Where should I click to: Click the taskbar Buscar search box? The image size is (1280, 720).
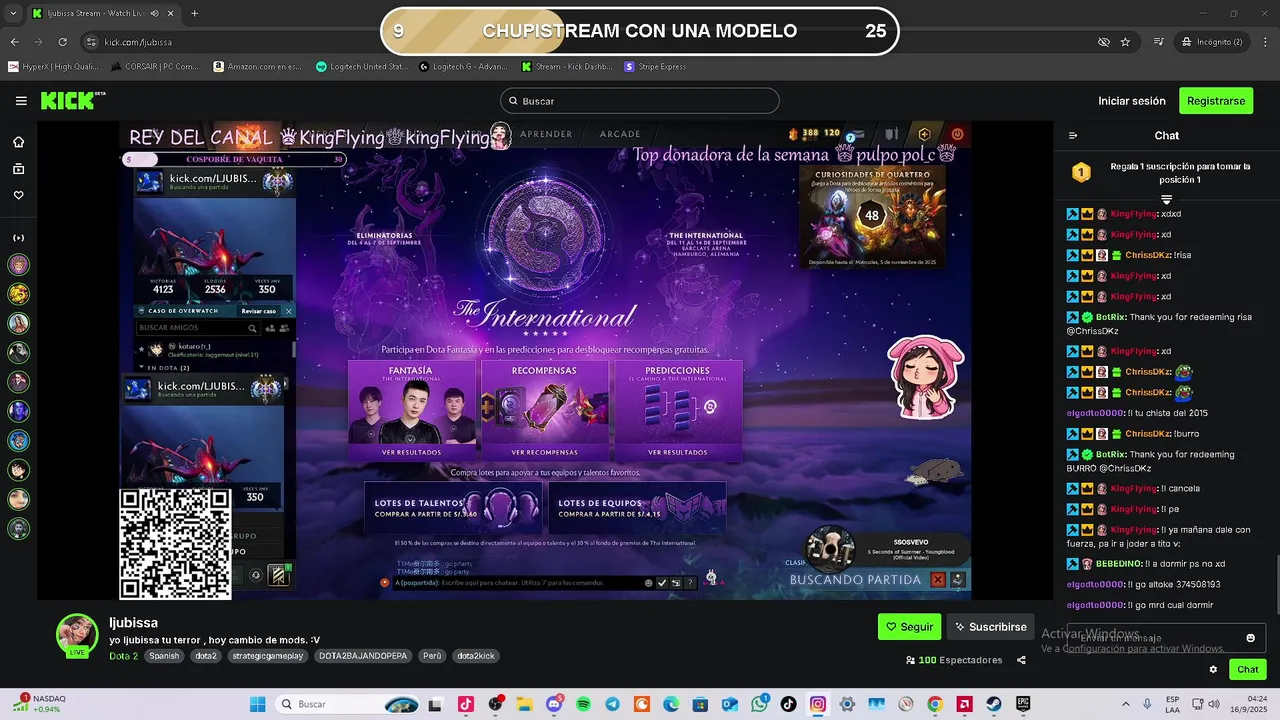pos(348,704)
